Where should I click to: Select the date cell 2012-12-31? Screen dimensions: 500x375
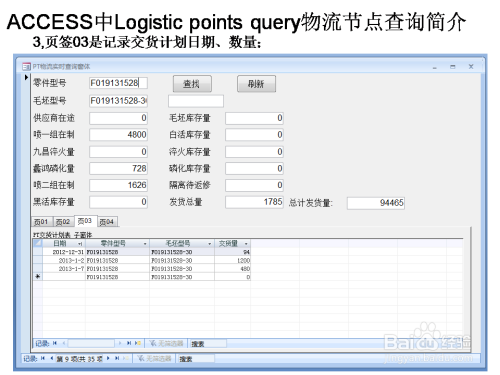pos(64,252)
